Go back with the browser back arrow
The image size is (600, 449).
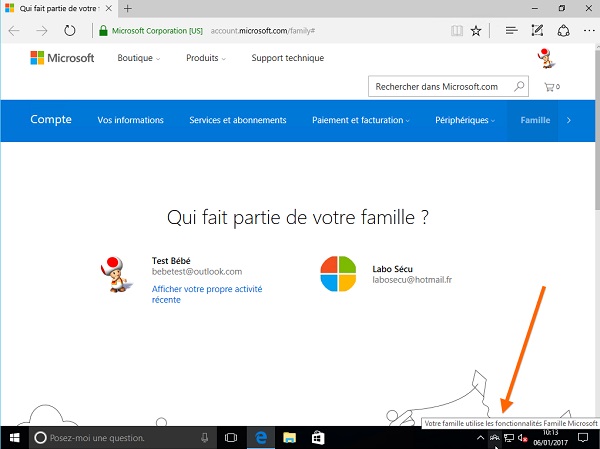14,31
